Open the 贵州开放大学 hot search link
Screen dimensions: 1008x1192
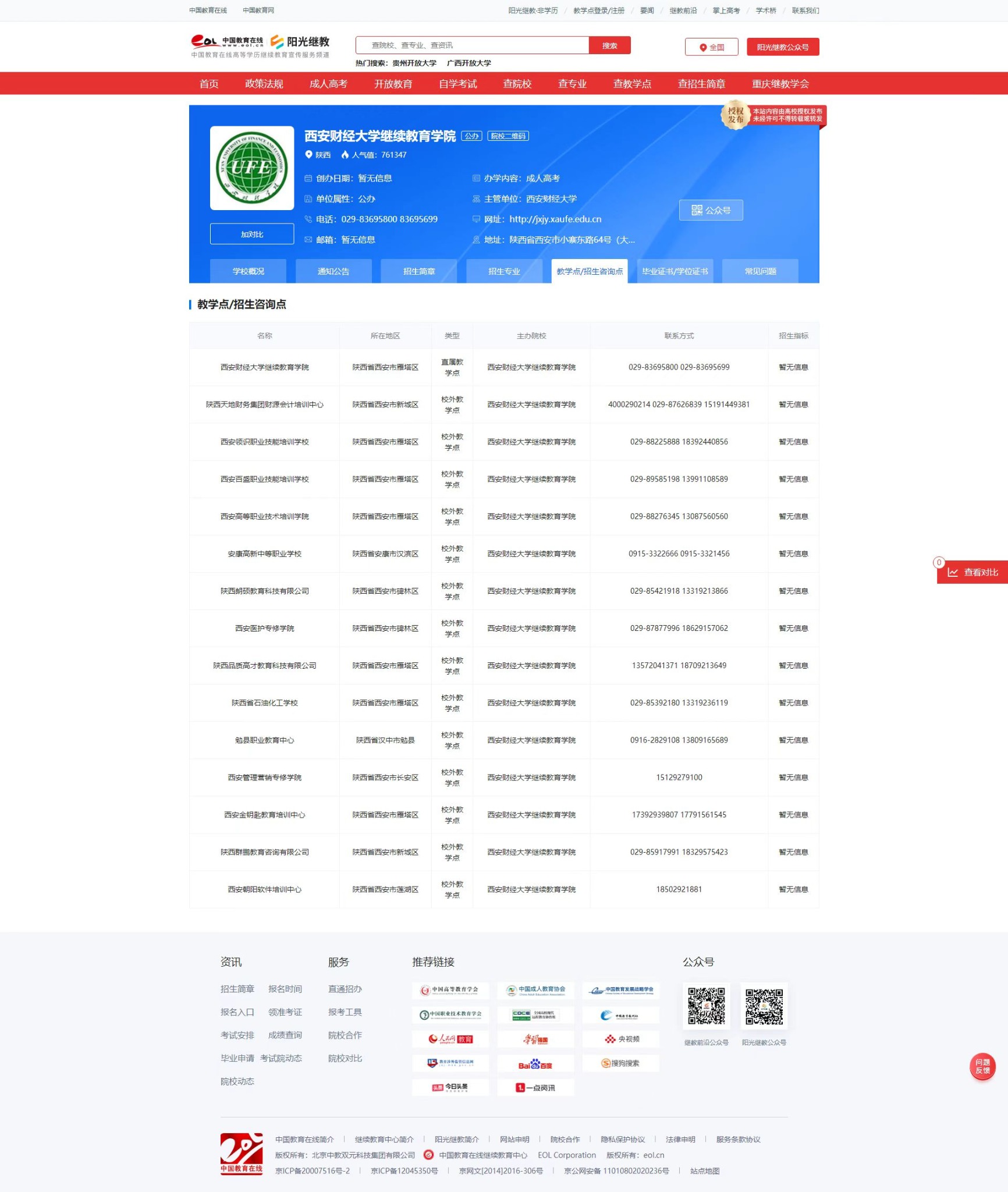[x=414, y=63]
